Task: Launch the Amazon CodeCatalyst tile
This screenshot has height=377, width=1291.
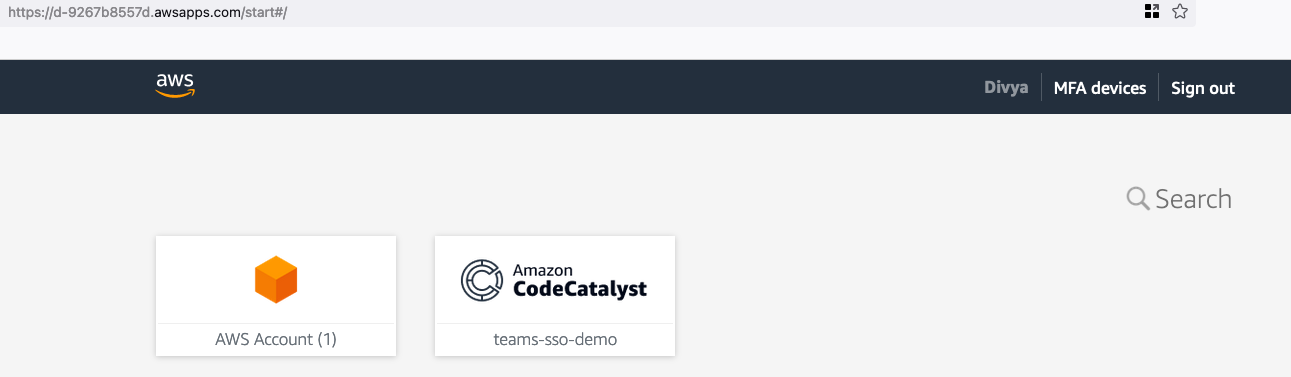Action: pyautogui.click(x=555, y=296)
